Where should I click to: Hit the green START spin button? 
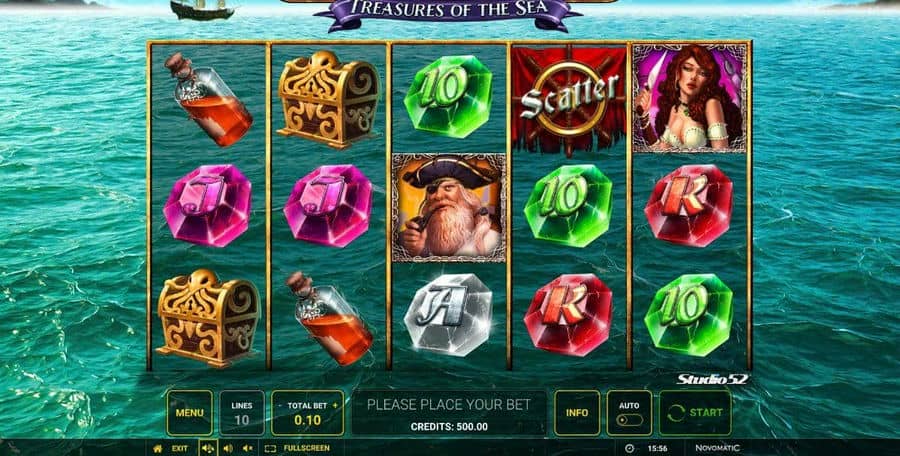(x=695, y=412)
